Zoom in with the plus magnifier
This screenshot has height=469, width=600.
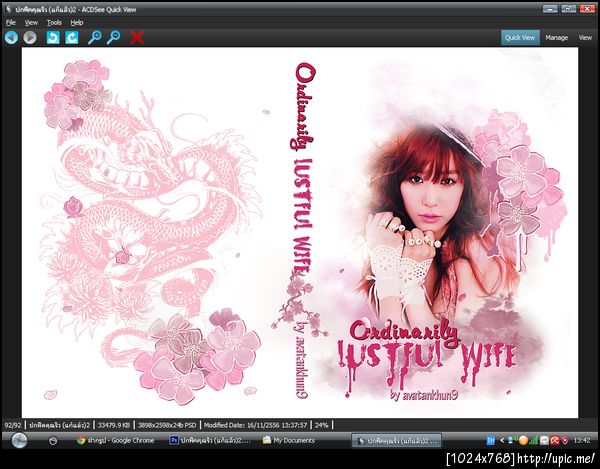click(95, 37)
